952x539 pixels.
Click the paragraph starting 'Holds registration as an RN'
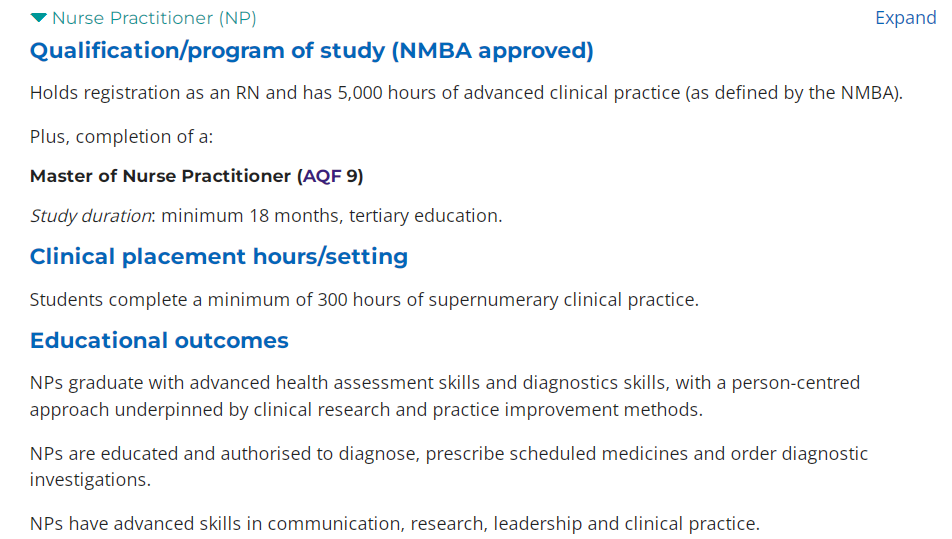coord(466,93)
